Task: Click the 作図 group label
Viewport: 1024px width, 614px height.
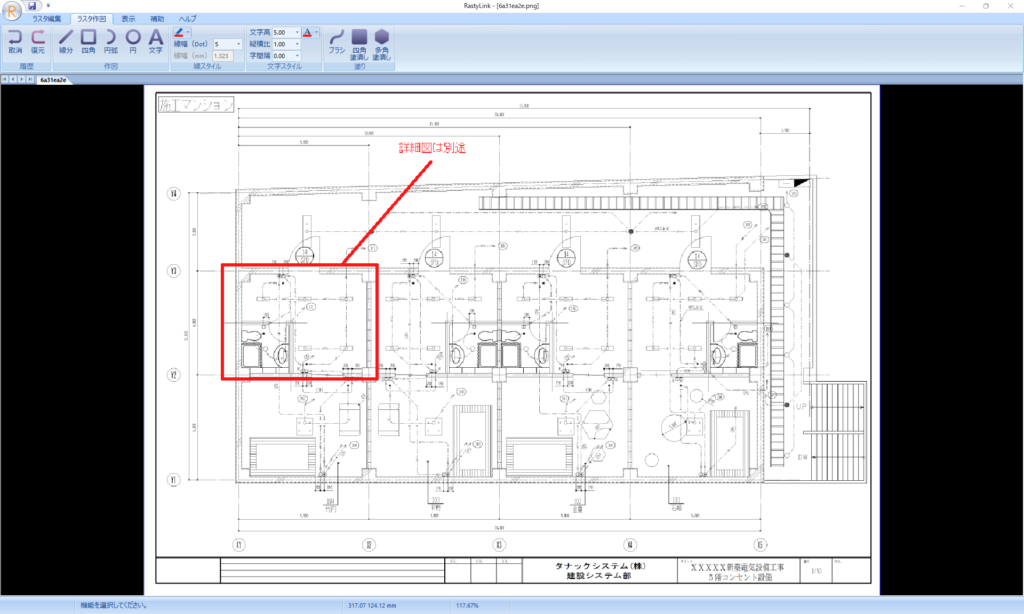Action: 110,67
